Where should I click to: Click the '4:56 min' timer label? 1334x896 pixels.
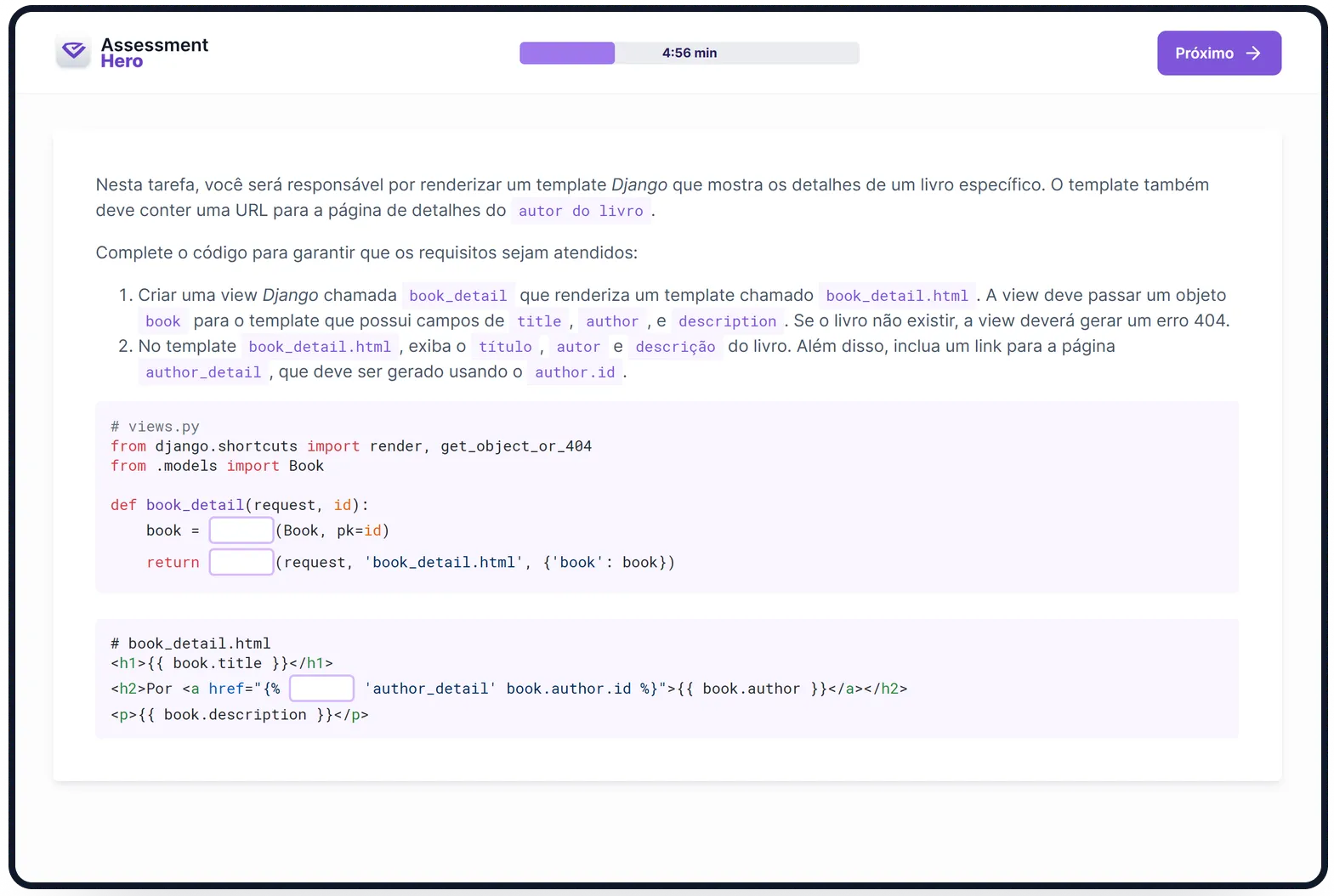(x=690, y=53)
